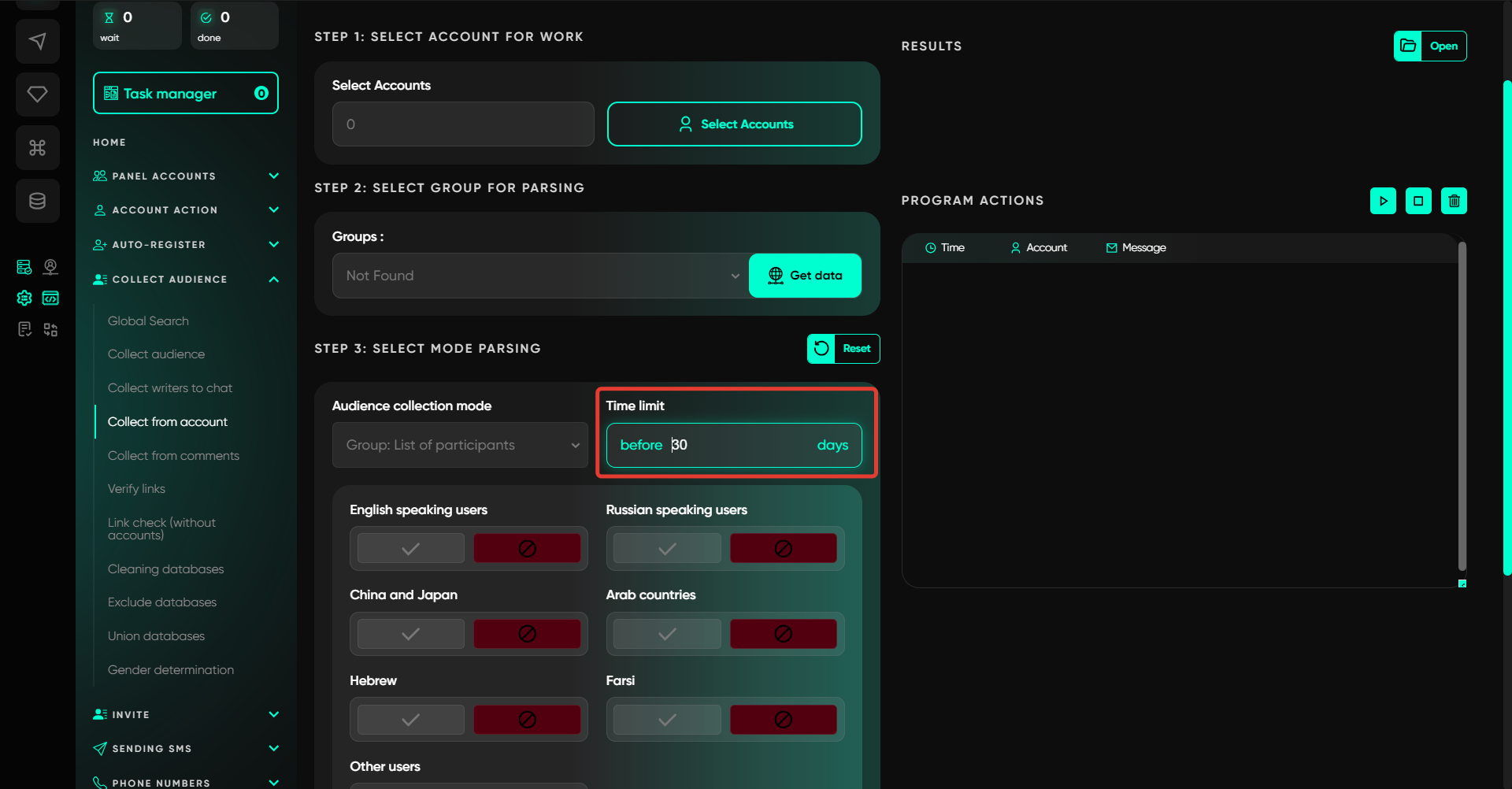
Task: Click the gear settings icon in left rail
Action: [x=24, y=298]
